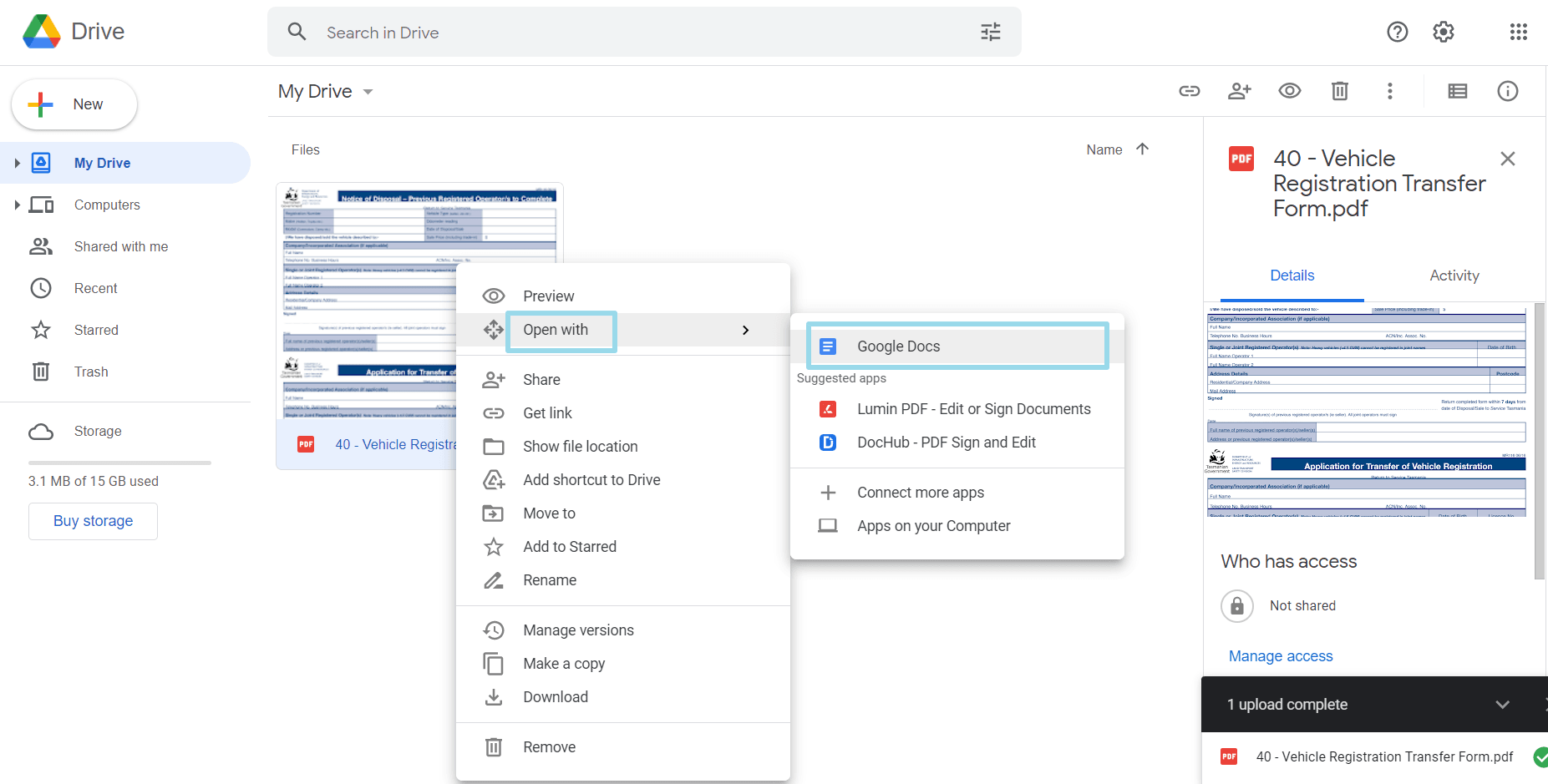Switch to list layout view

(x=1458, y=91)
